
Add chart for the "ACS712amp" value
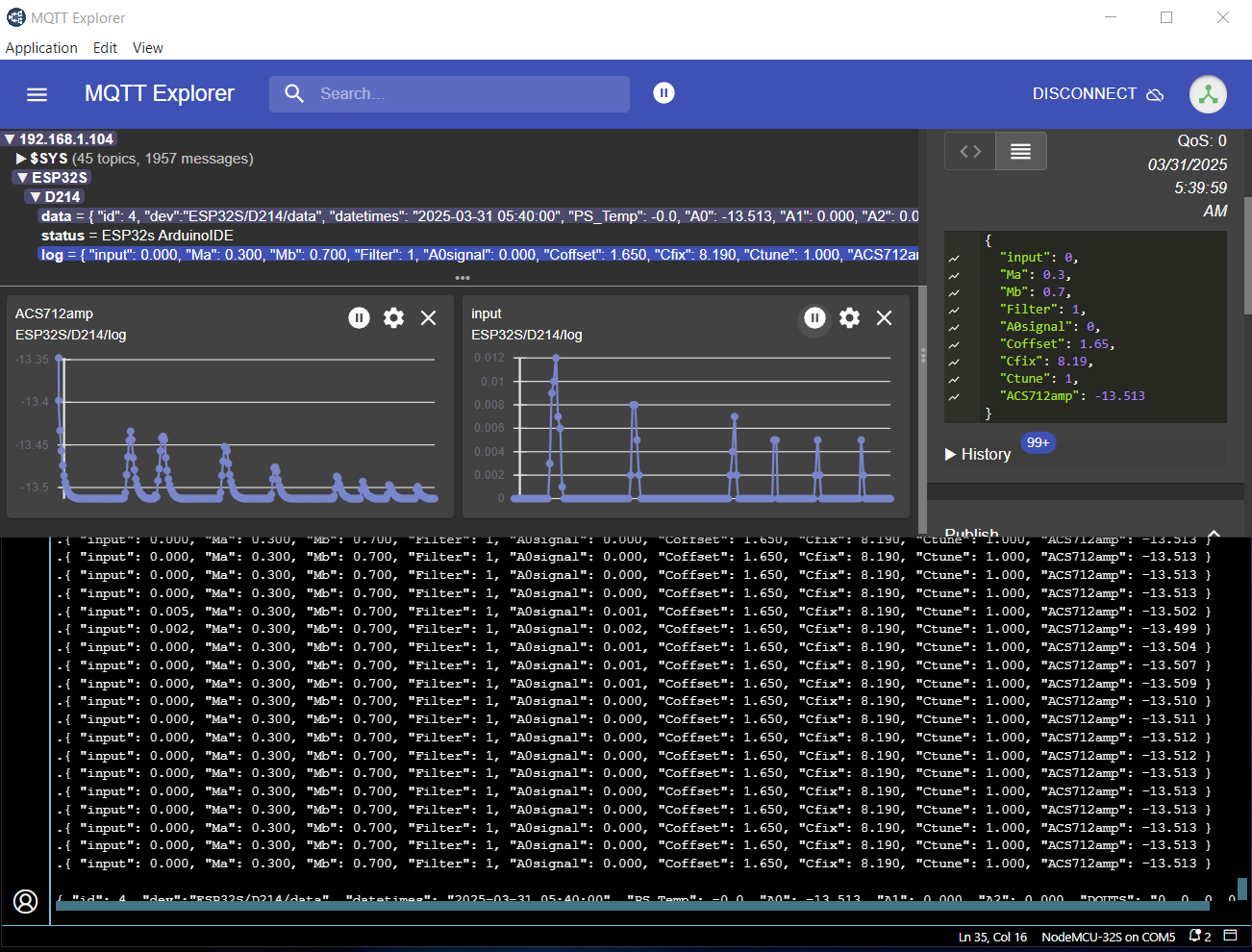click(954, 396)
